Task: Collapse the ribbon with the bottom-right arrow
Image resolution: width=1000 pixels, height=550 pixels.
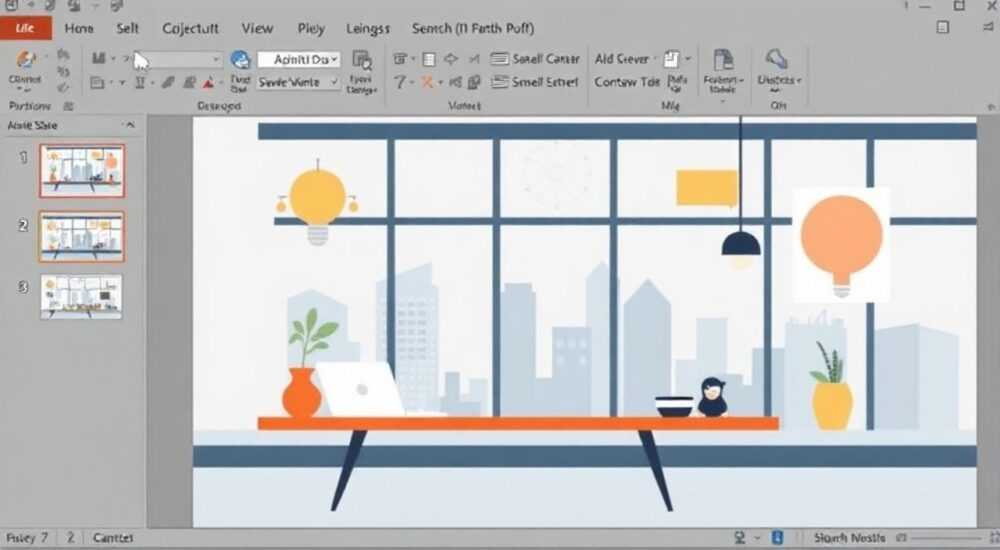Action: pos(990,107)
